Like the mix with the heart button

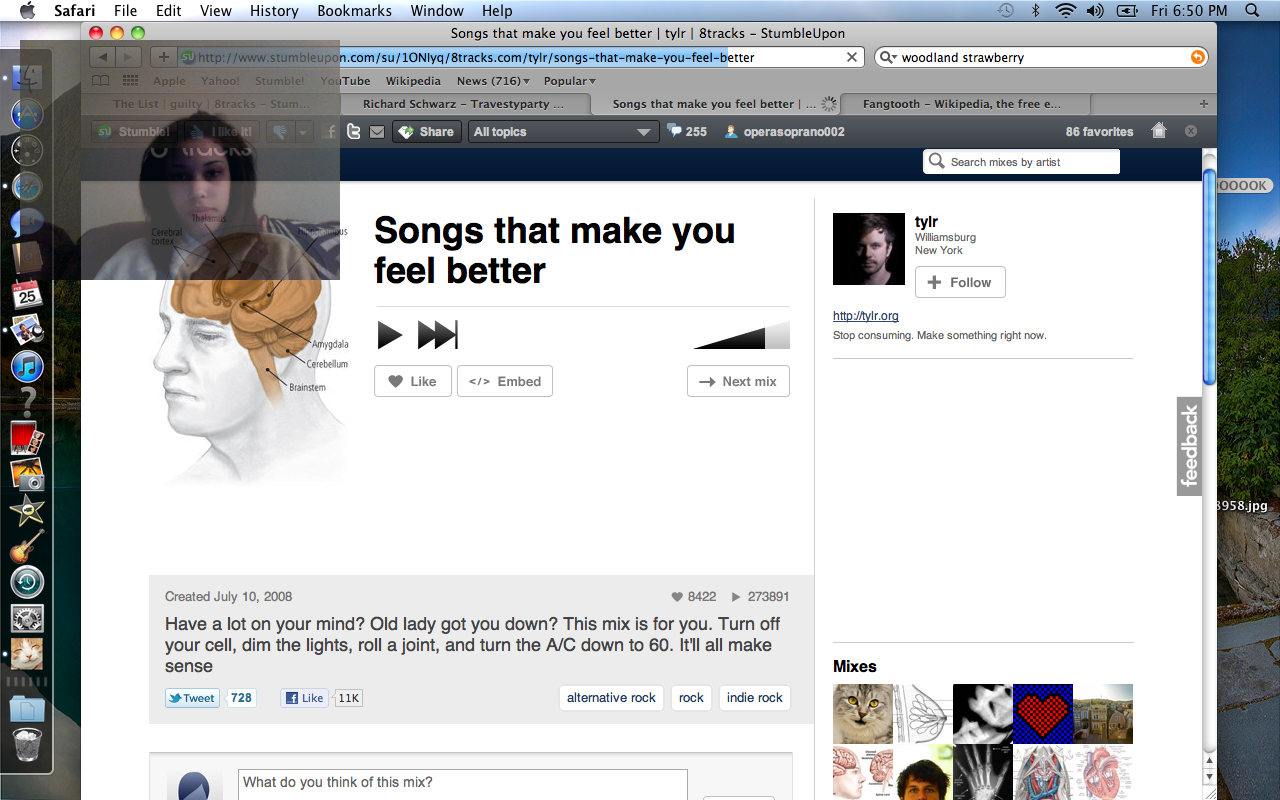412,381
